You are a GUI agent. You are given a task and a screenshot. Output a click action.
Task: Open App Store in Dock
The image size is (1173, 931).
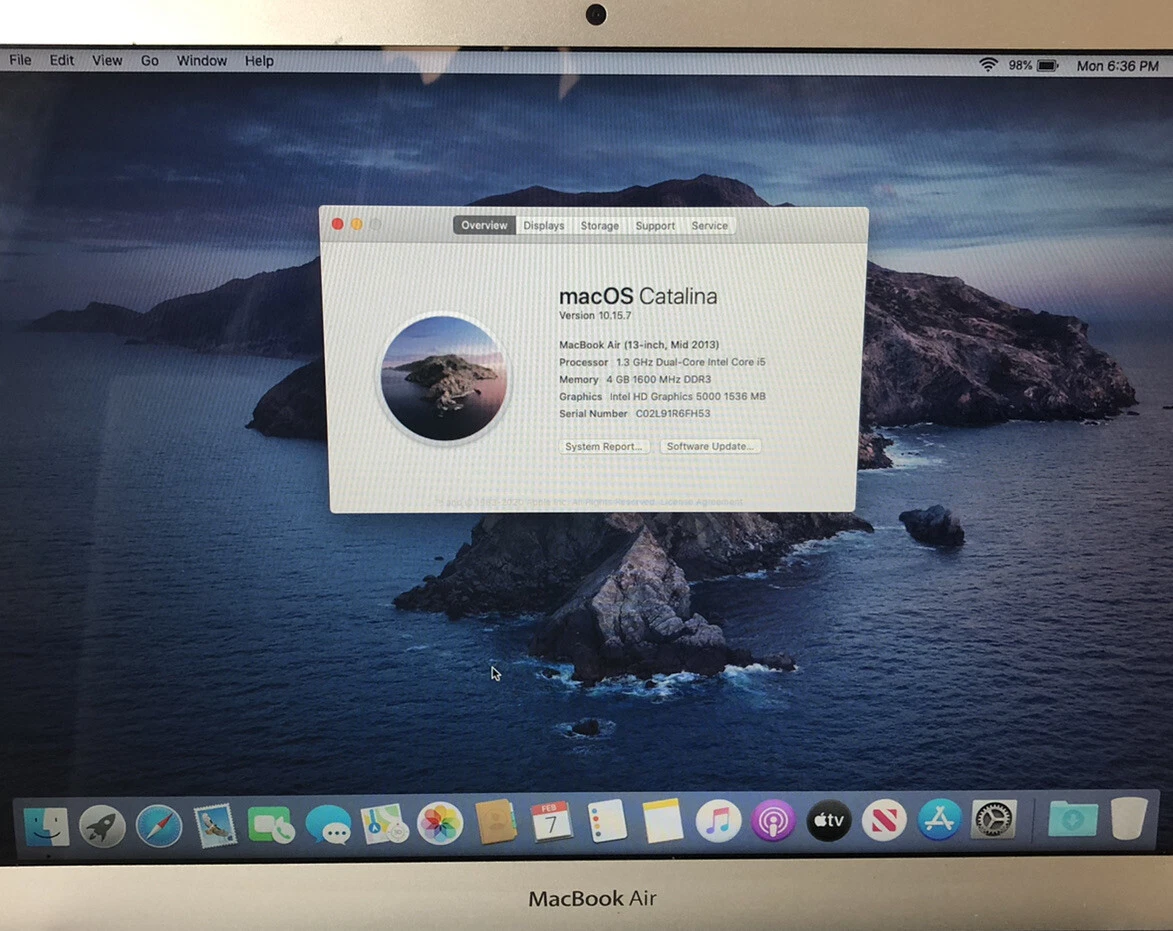[939, 820]
